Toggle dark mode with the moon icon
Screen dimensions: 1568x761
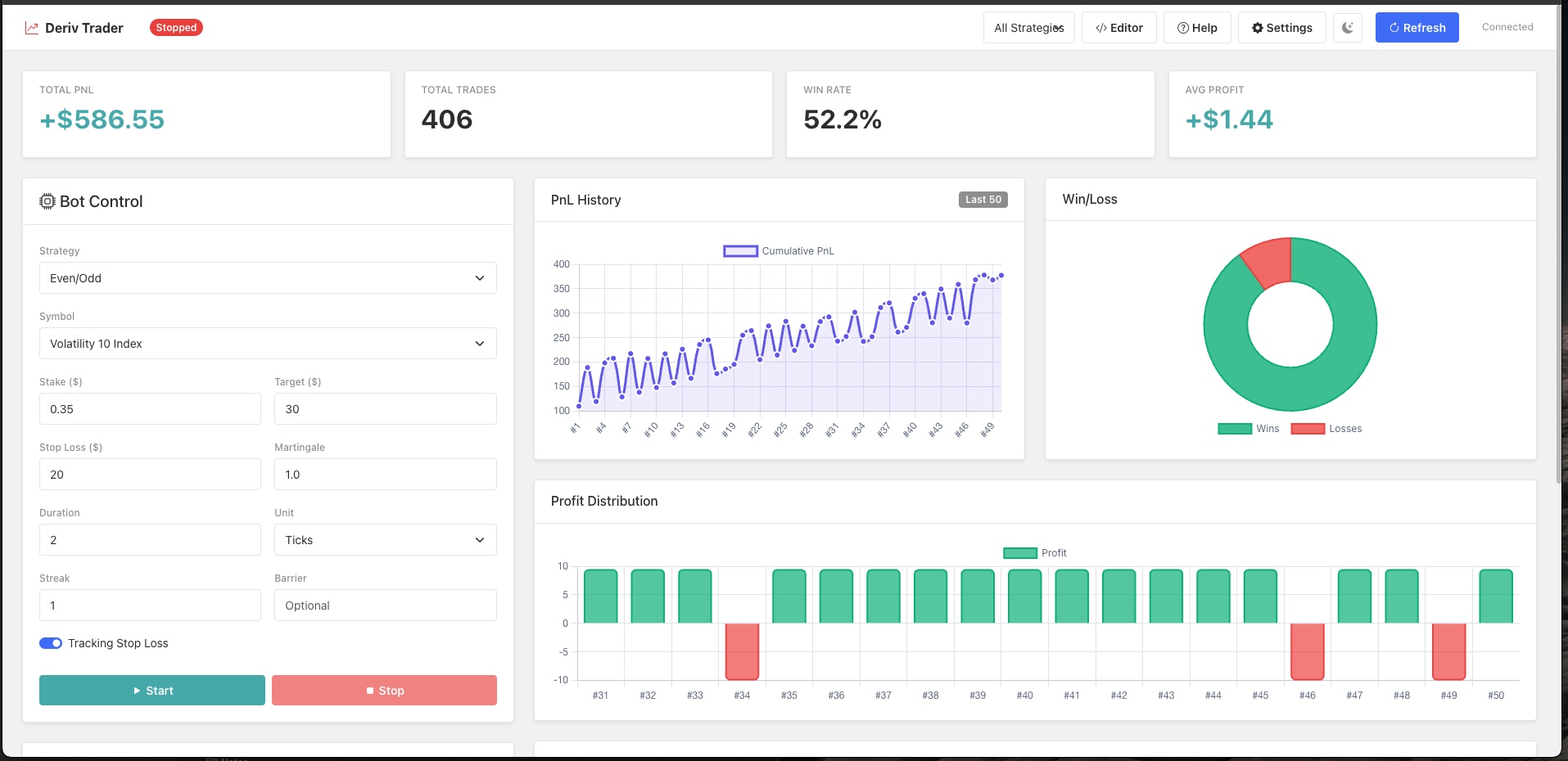pos(1348,27)
